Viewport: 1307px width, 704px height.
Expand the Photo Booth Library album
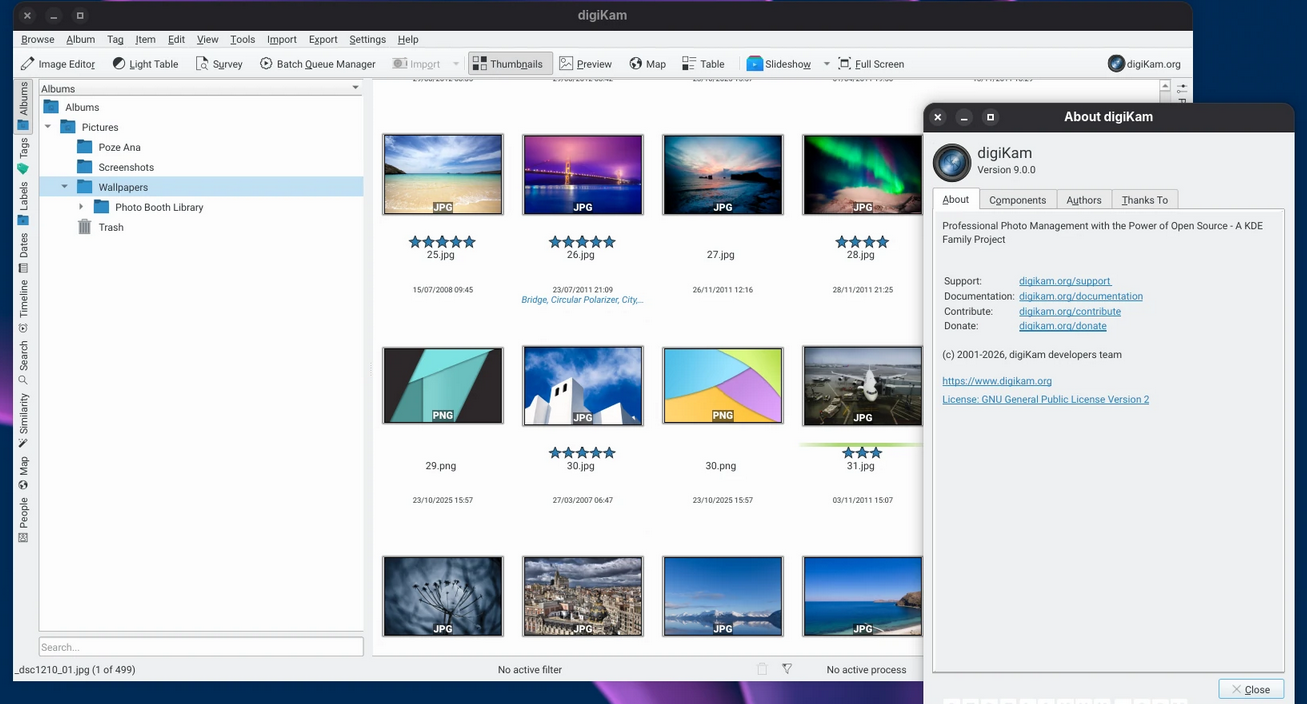(83, 207)
